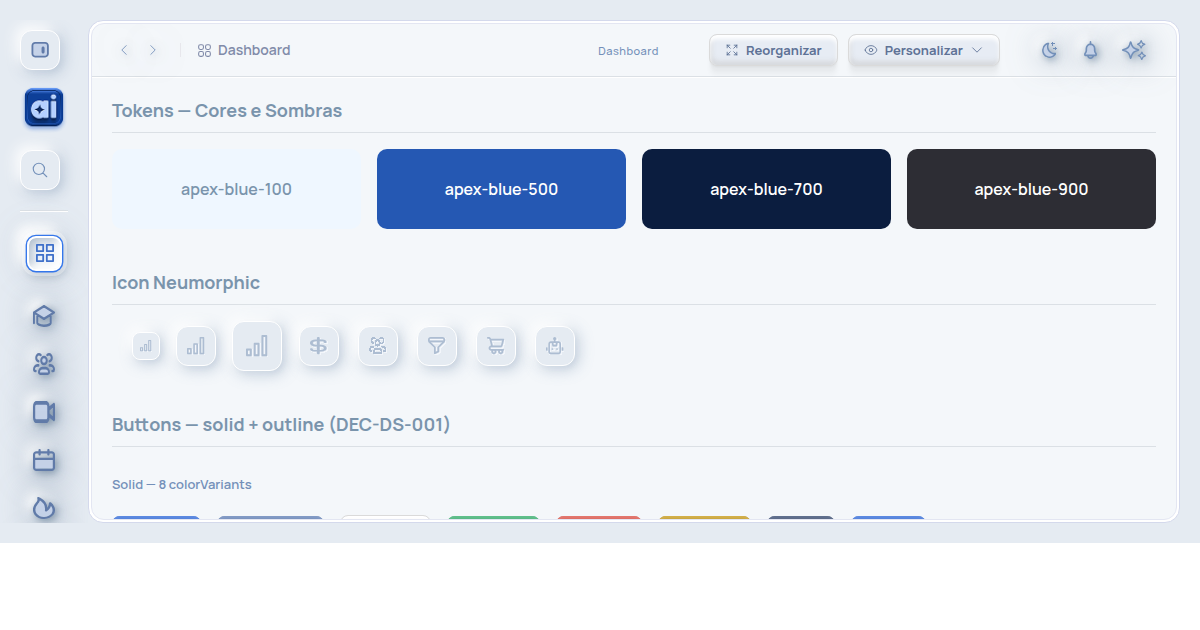Open the video camera sidebar section

44,412
